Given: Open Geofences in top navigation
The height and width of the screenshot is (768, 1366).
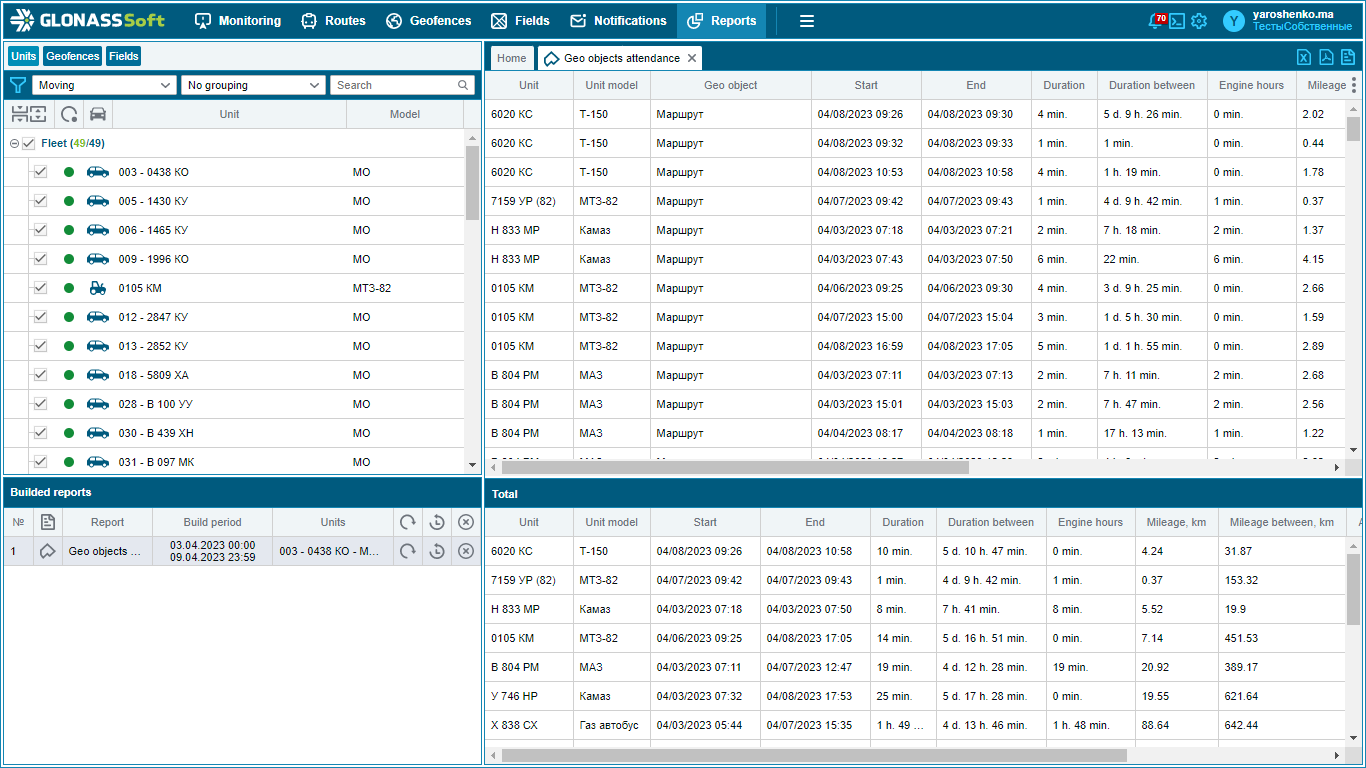Looking at the screenshot, I should [428, 21].
